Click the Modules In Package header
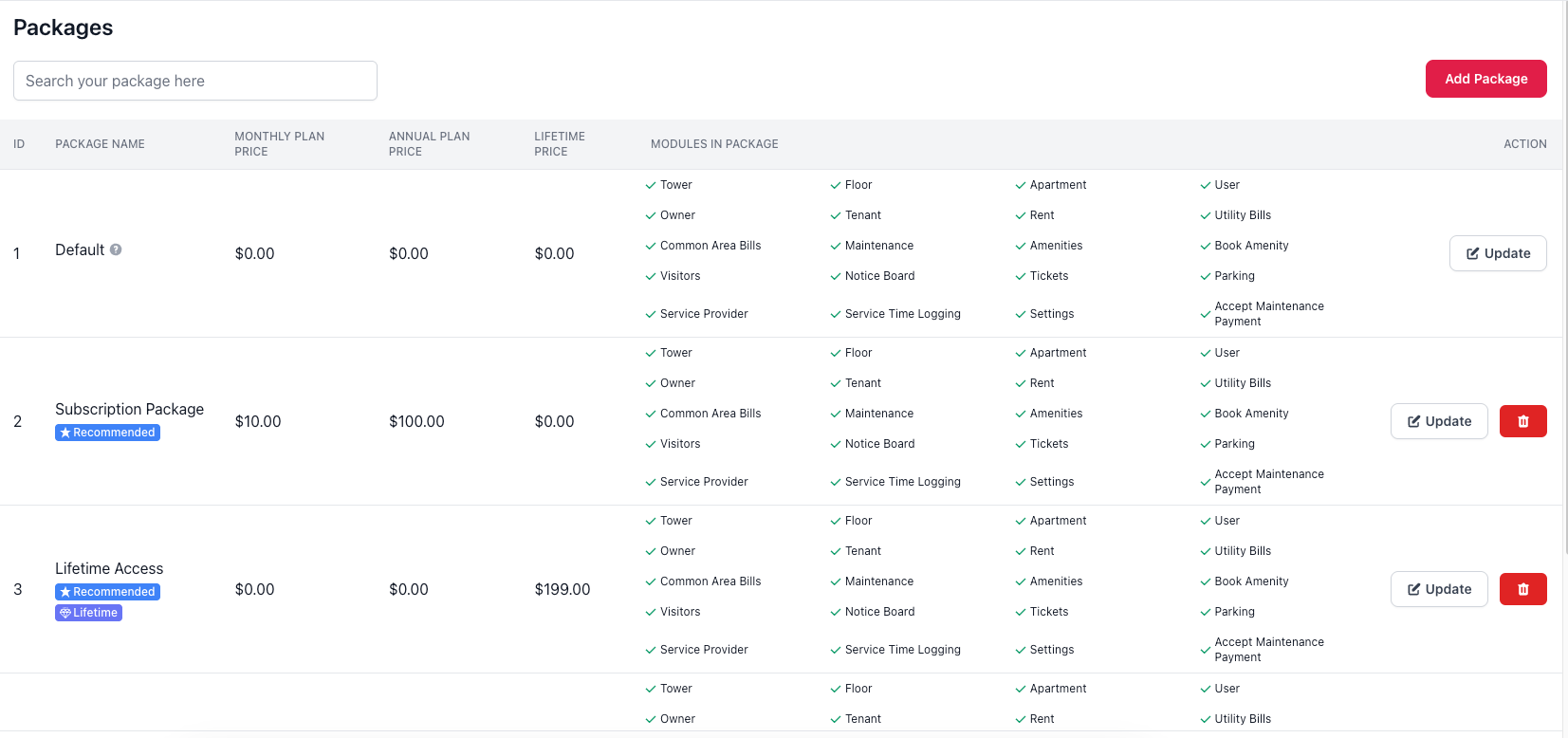The height and width of the screenshot is (738, 1568). point(714,144)
